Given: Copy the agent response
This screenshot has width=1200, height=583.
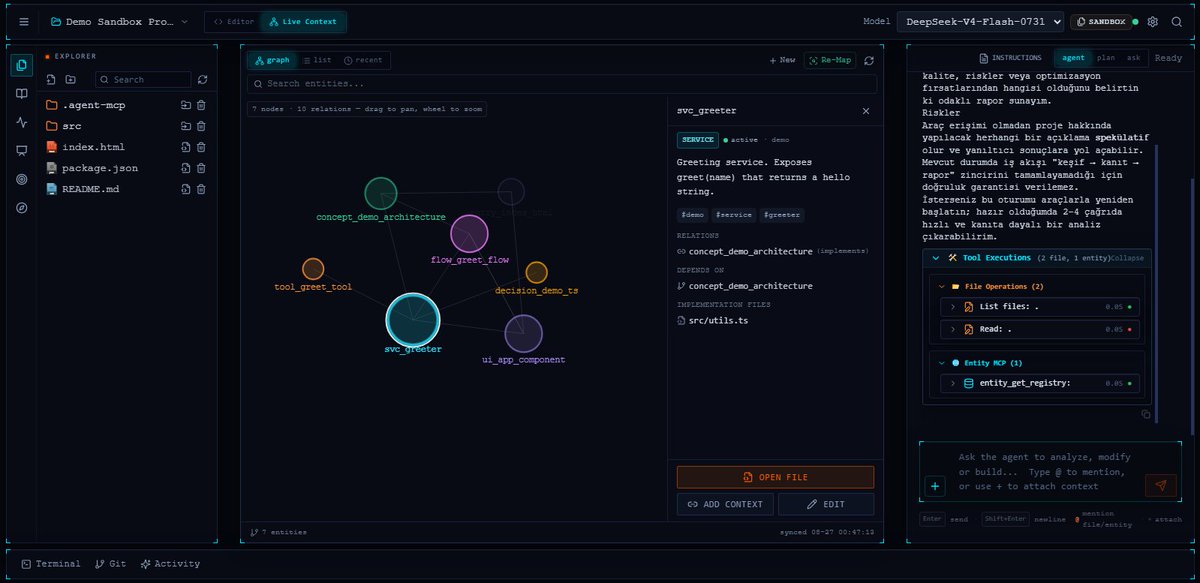Looking at the screenshot, I should tap(1146, 414).
